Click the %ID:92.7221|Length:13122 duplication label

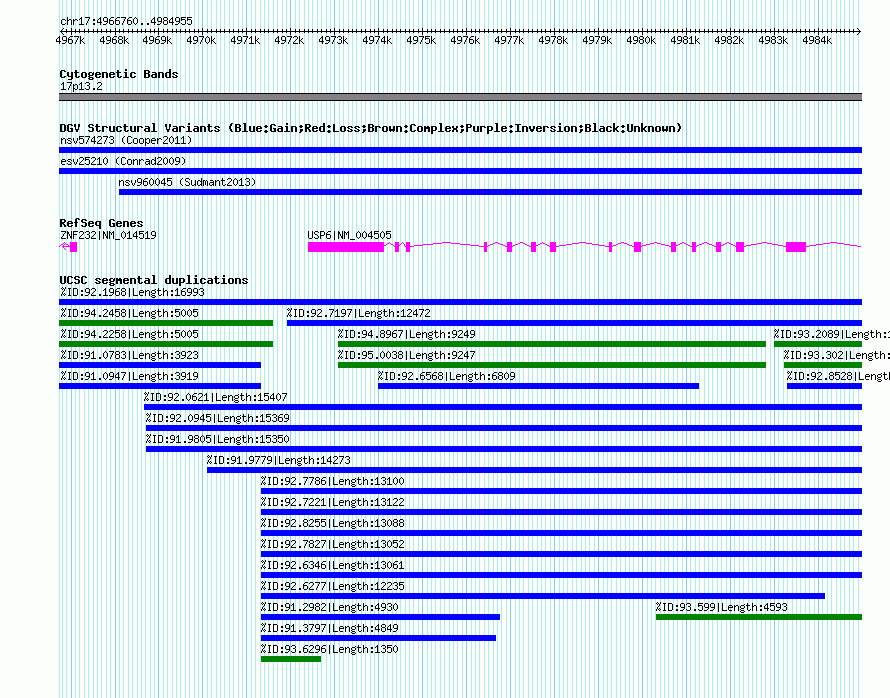pyautogui.click(x=333, y=502)
